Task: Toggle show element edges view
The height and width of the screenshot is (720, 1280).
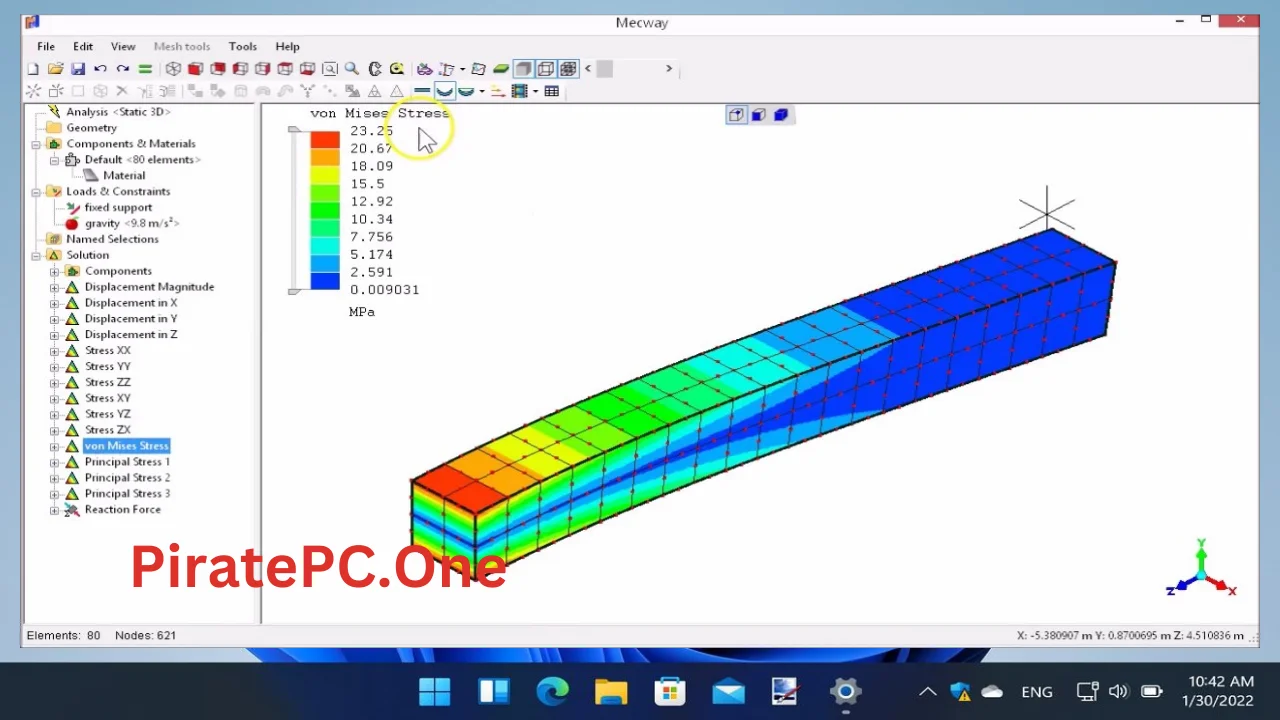Action: coord(546,69)
